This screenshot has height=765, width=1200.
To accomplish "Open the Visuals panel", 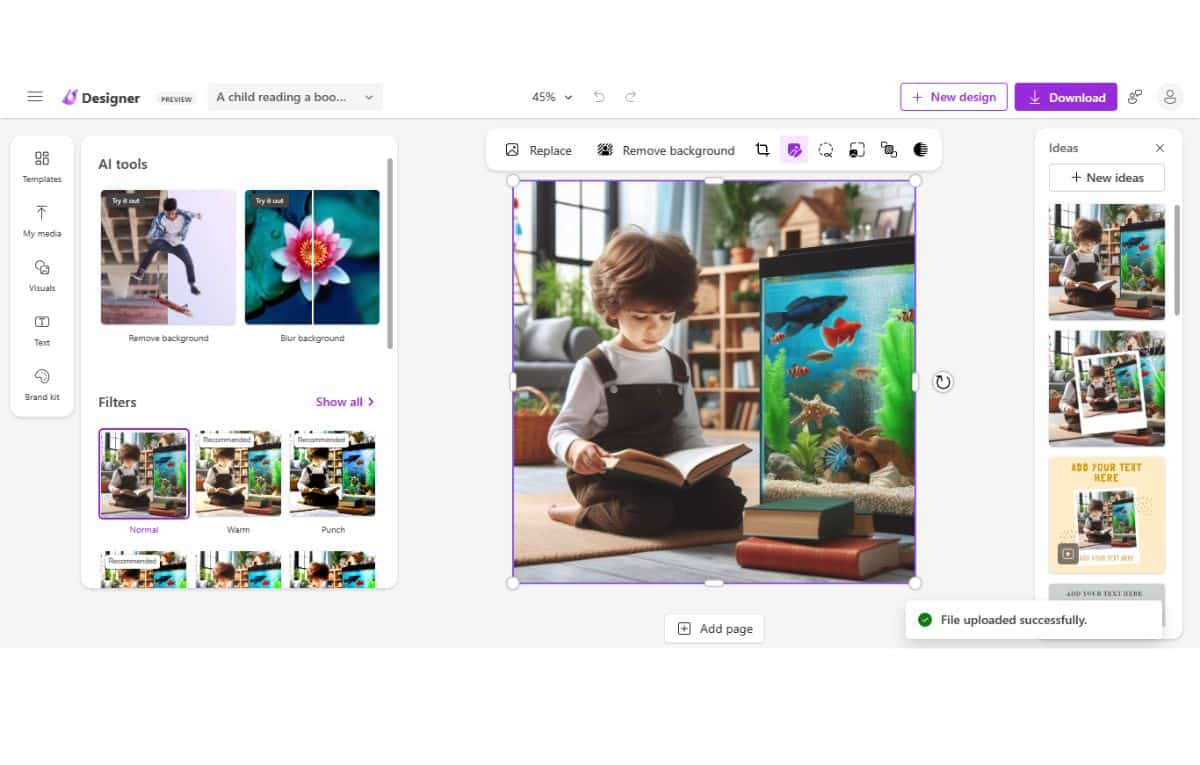I will click(42, 275).
